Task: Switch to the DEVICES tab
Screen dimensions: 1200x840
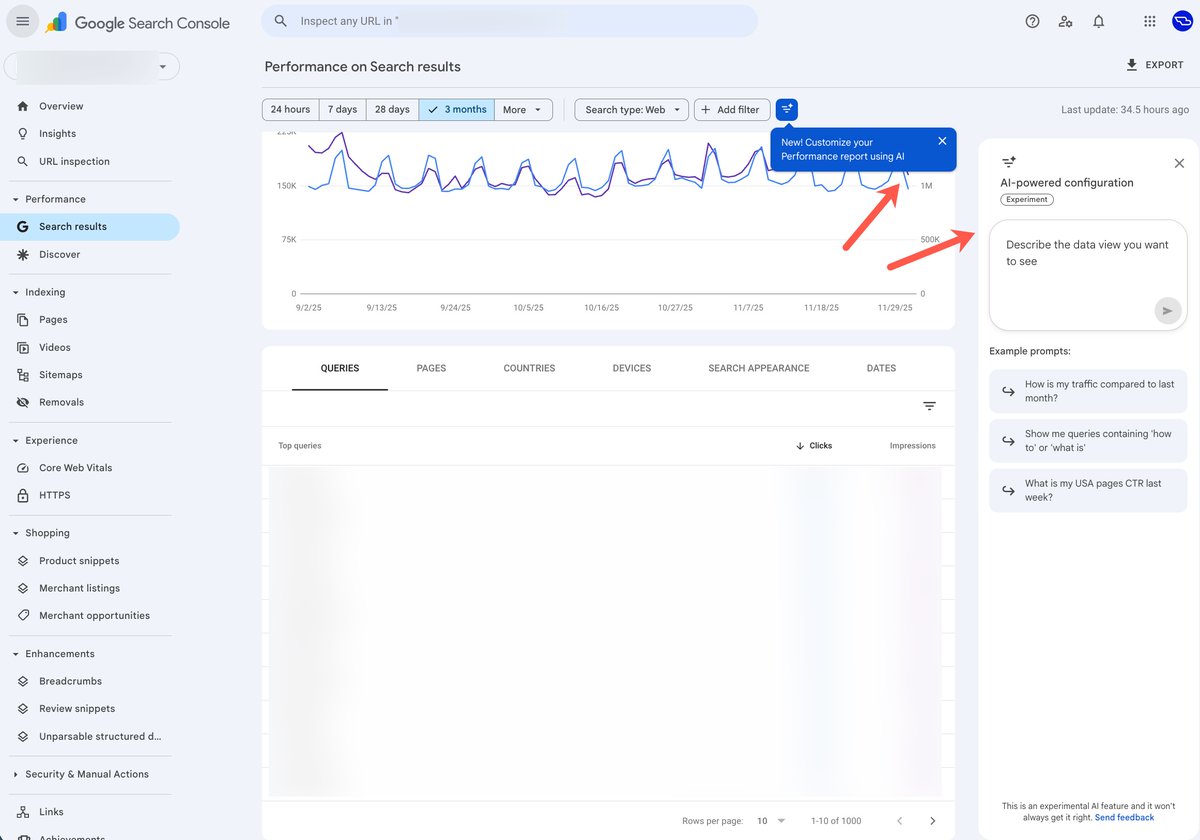Action: [632, 368]
